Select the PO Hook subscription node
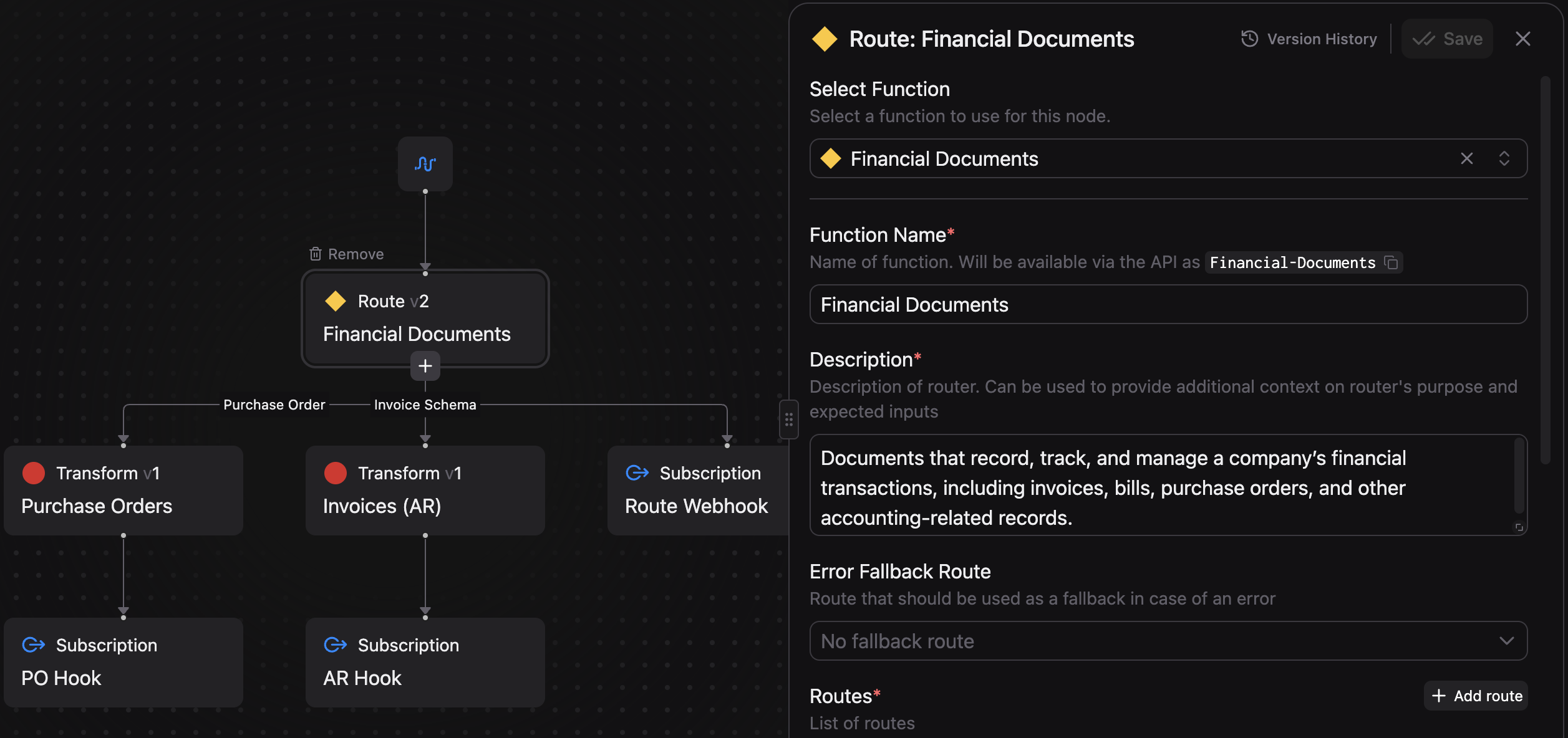Viewport: 1568px width, 738px height. pos(123,662)
